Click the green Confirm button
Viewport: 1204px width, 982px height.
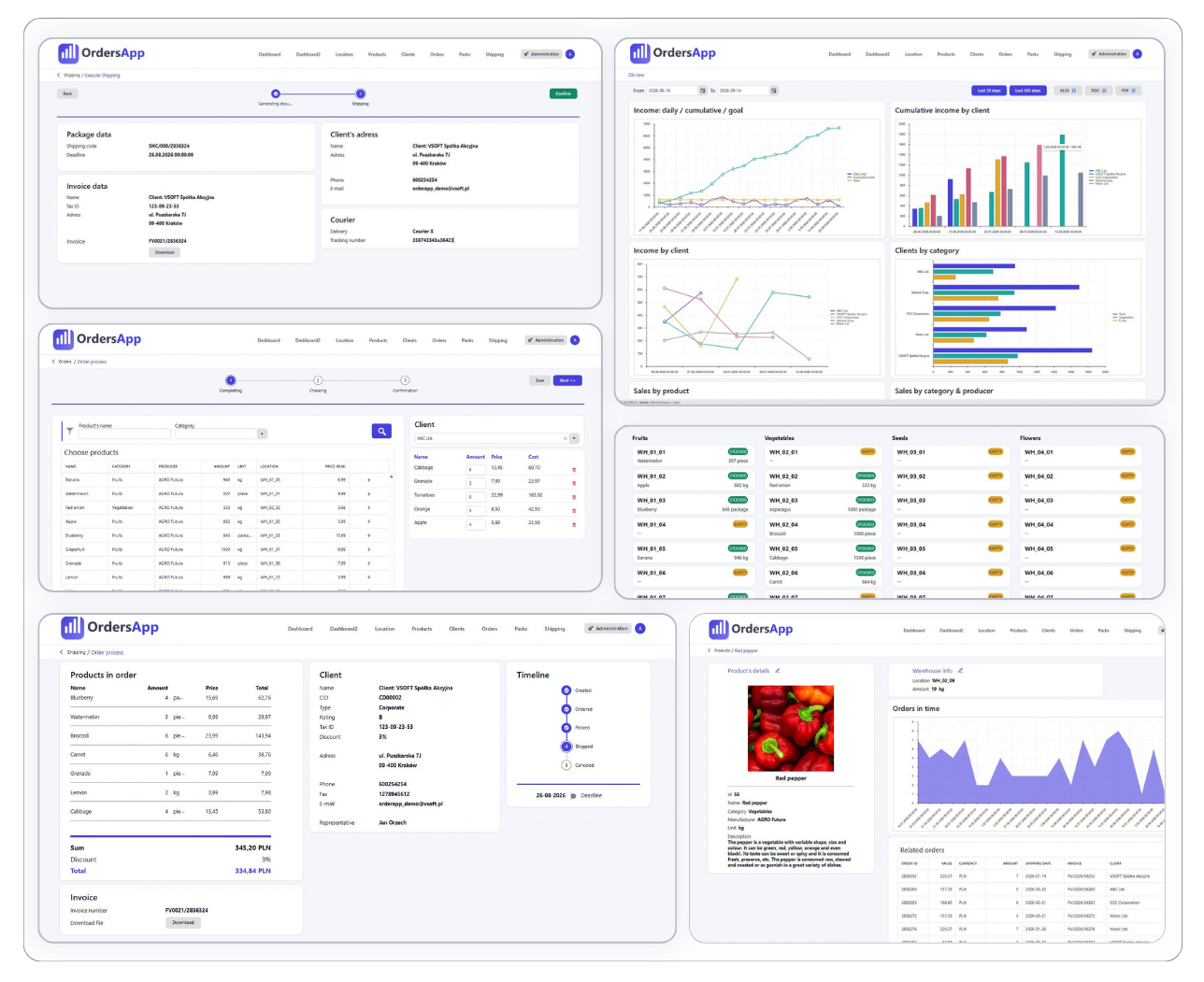click(564, 93)
